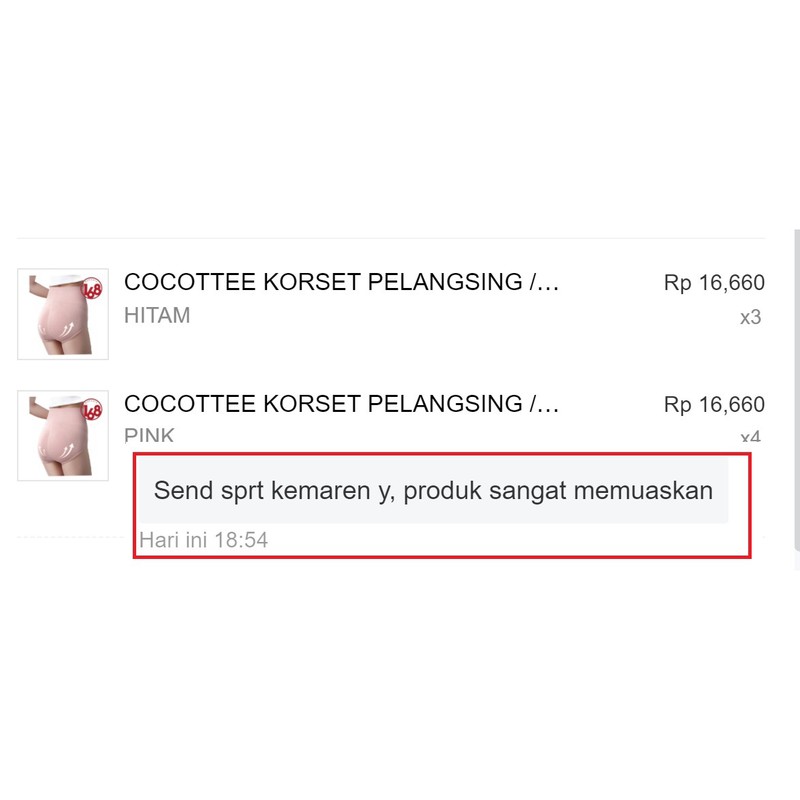
Task: Open the PINK korset product thumbnail
Action: tap(63, 435)
